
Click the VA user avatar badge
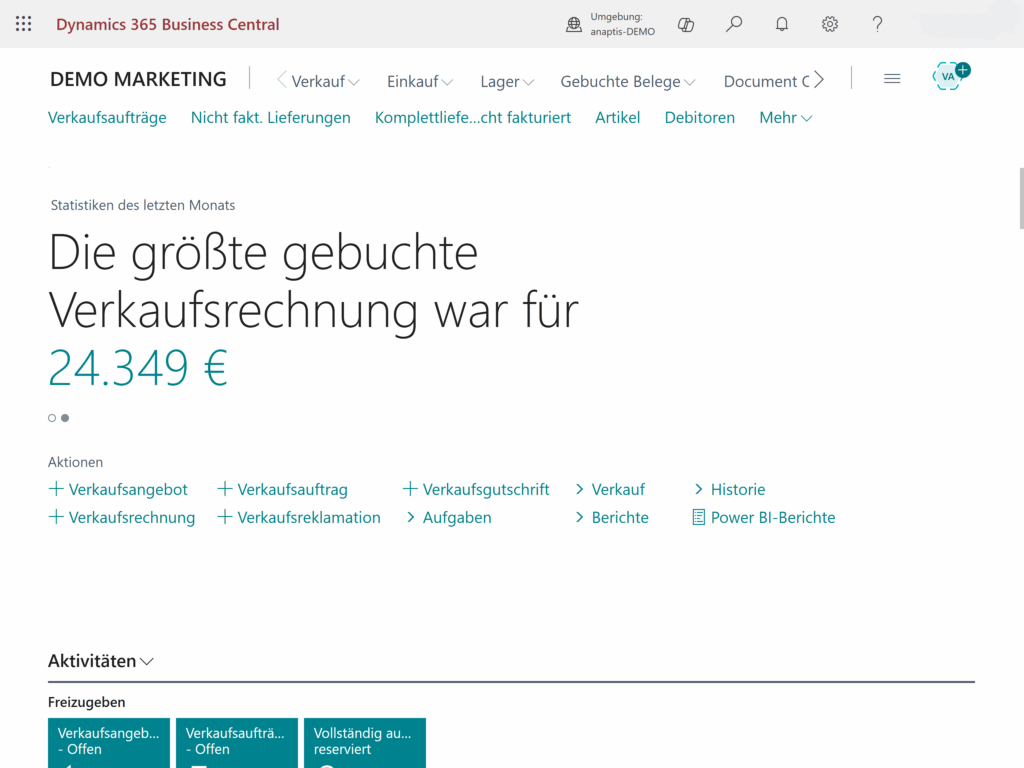pyautogui.click(x=948, y=75)
